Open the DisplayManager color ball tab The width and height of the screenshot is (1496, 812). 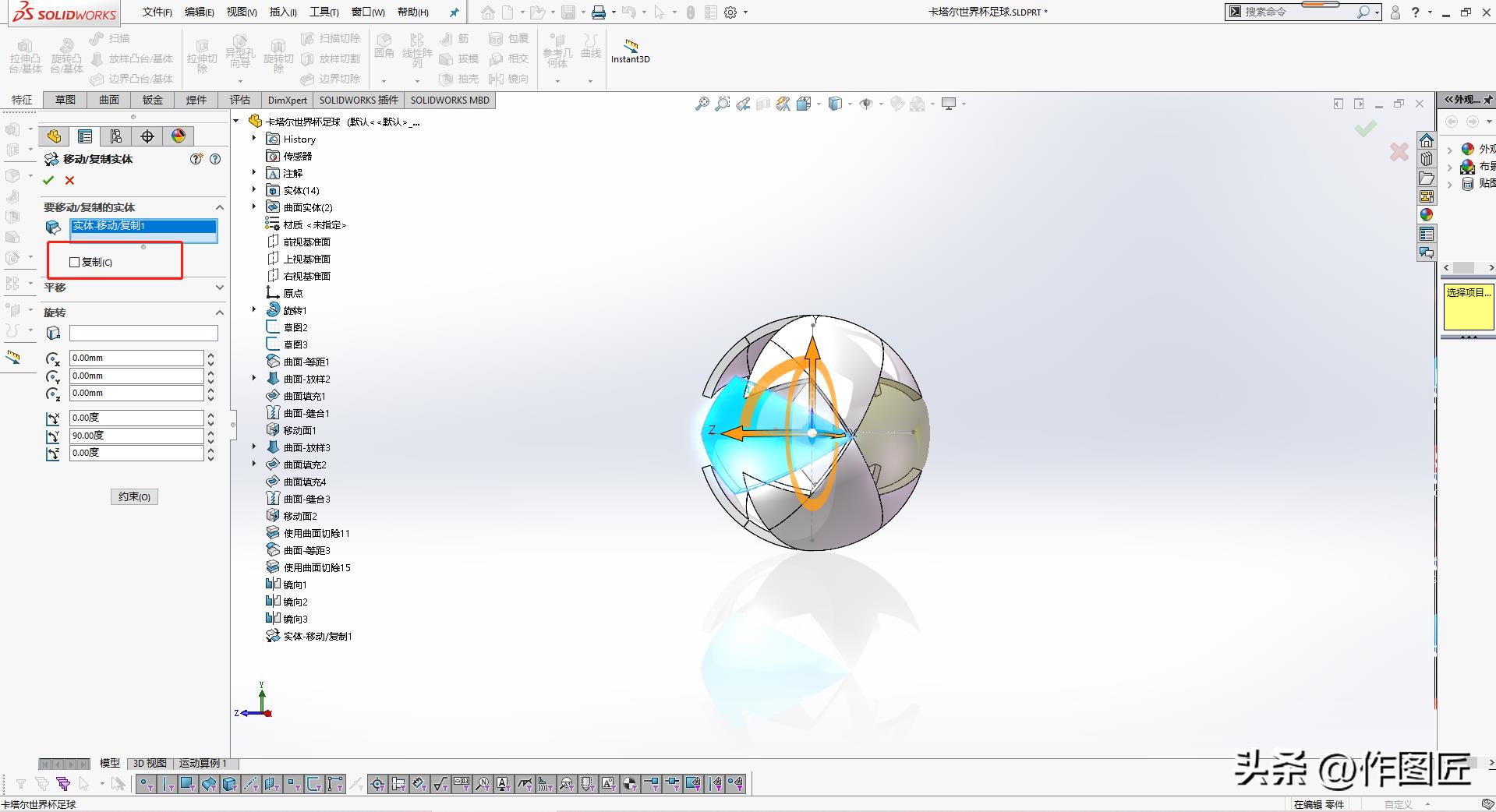click(179, 136)
